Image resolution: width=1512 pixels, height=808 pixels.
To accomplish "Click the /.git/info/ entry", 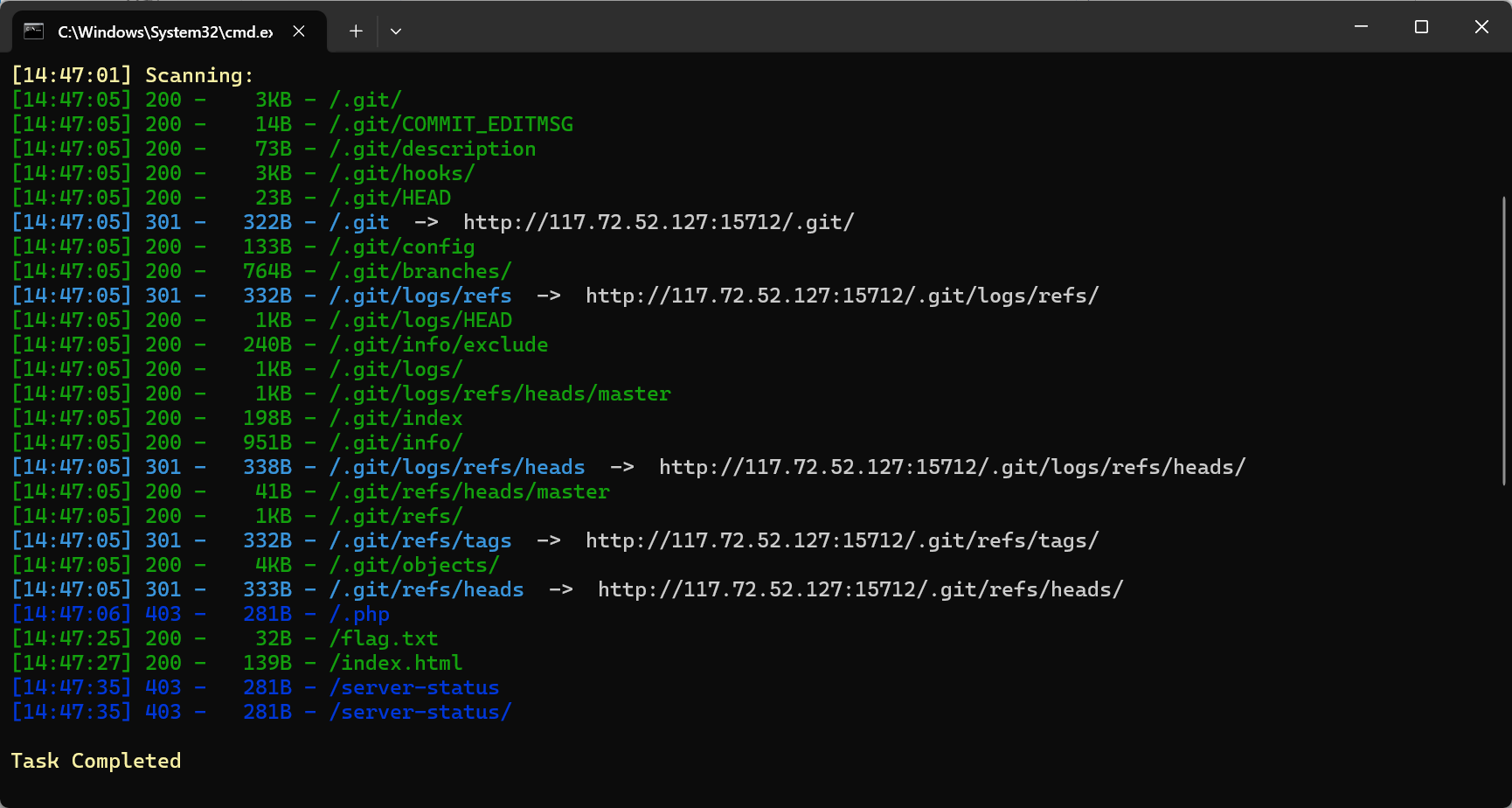I will pyautogui.click(x=396, y=442).
